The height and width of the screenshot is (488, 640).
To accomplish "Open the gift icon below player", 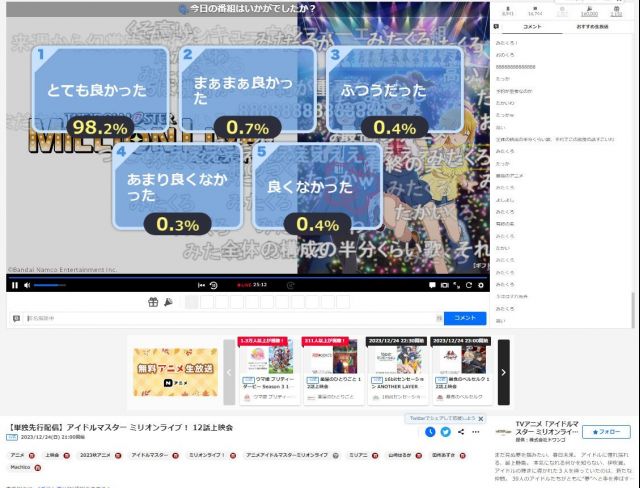I will point(153,302).
